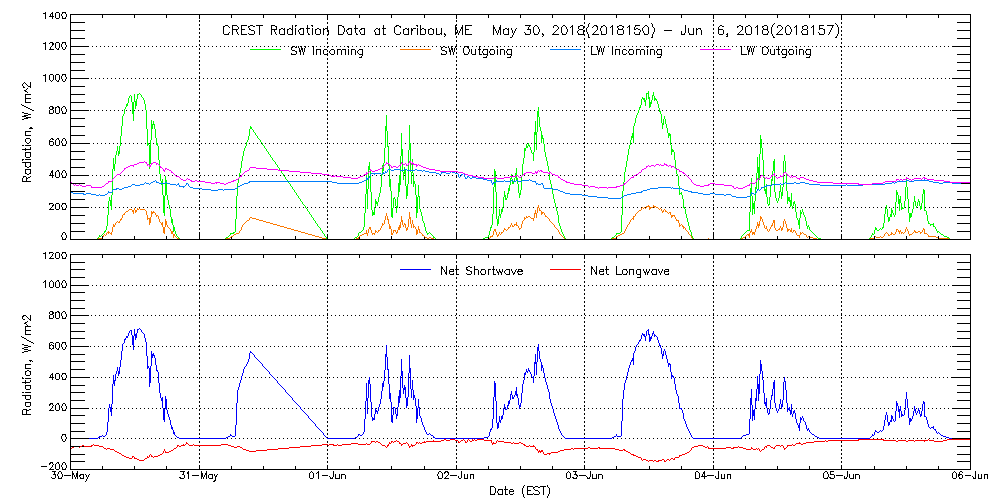Click the '02-Jun' x-axis date label
The width and height of the screenshot is (1000, 500).
457,478
